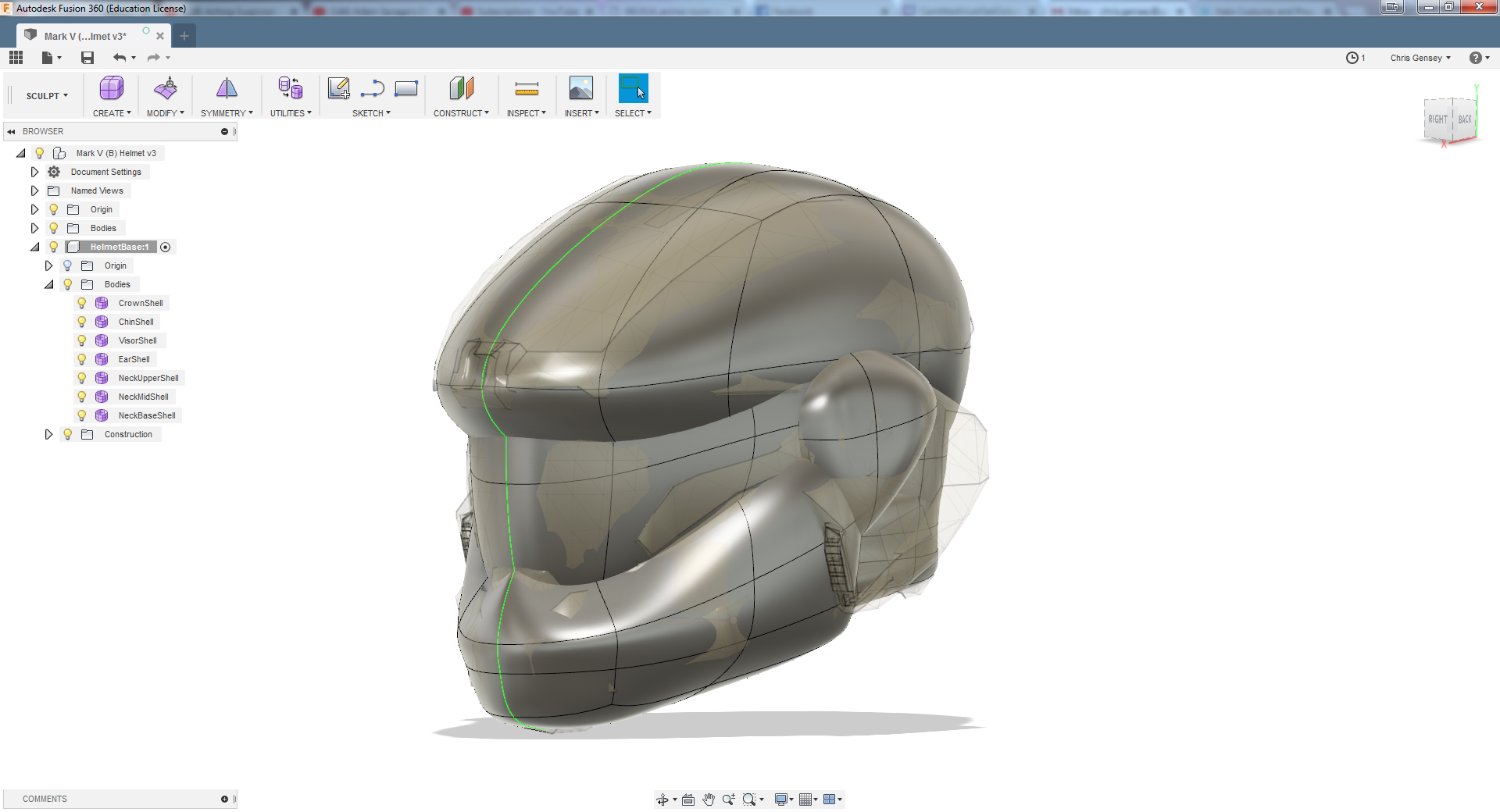The height and width of the screenshot is (812, 1500).
Task: Toggle visibility of ChinShell body
Action: pos(82,322)
